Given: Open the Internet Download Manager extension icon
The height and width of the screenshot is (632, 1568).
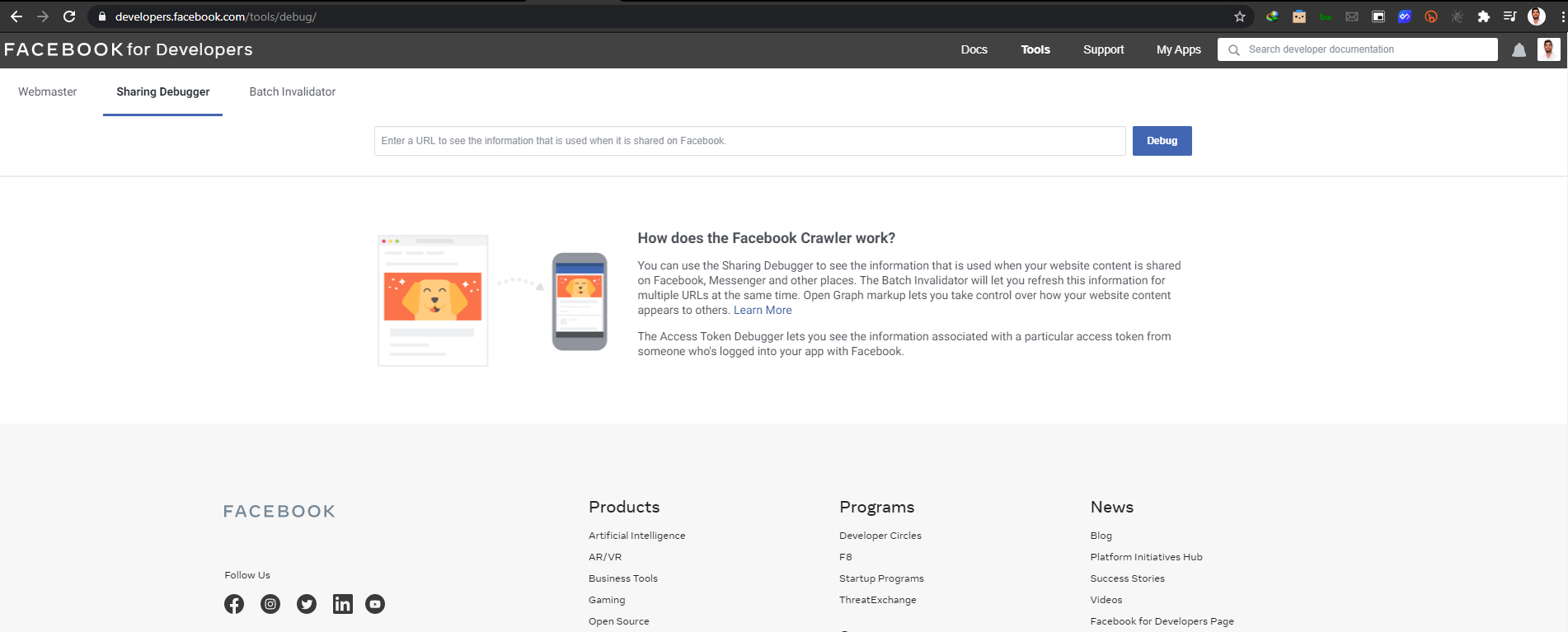Looking at the screenshot, I should 1273,16.
